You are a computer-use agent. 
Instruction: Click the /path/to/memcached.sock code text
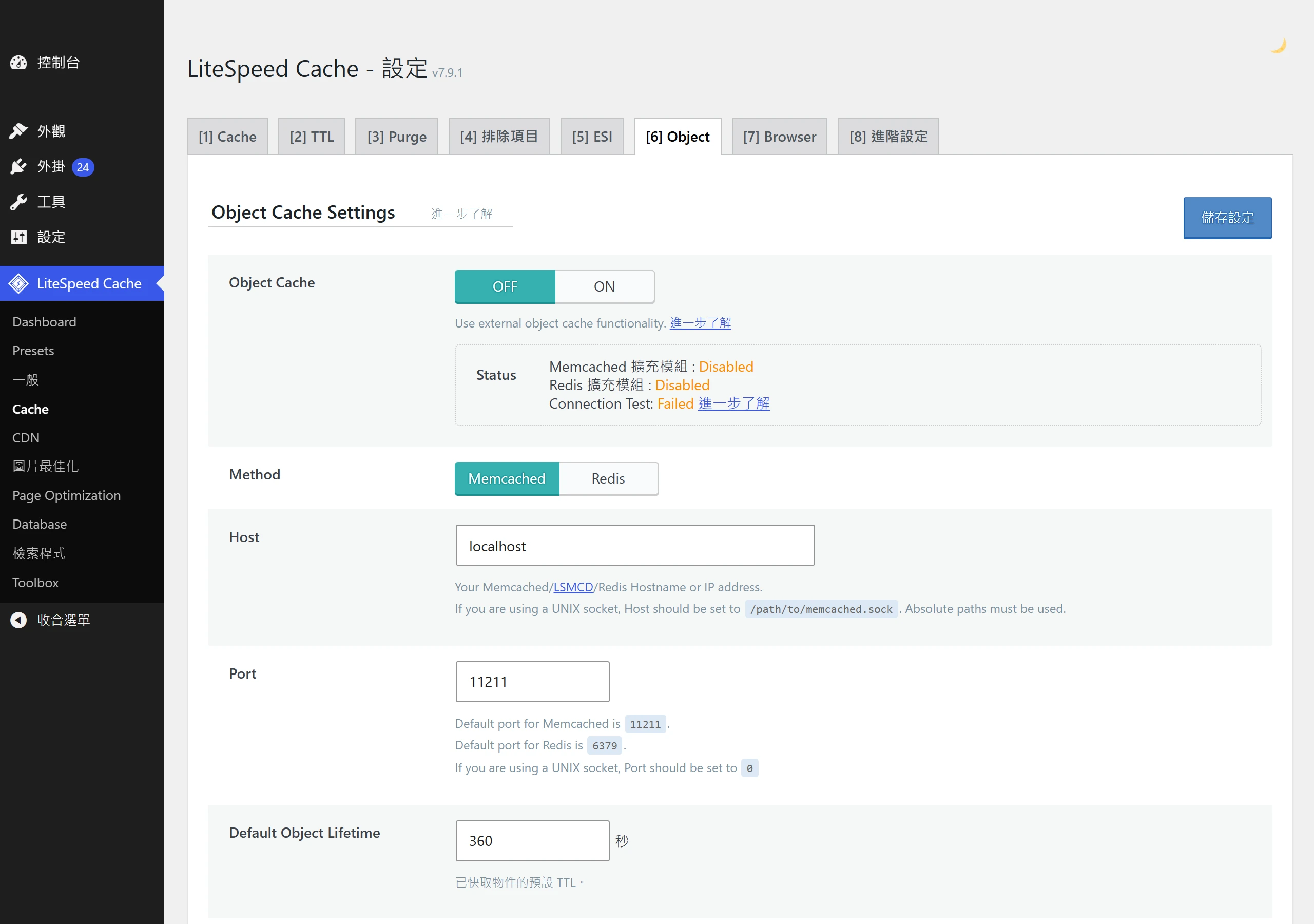tap(821, 609)
